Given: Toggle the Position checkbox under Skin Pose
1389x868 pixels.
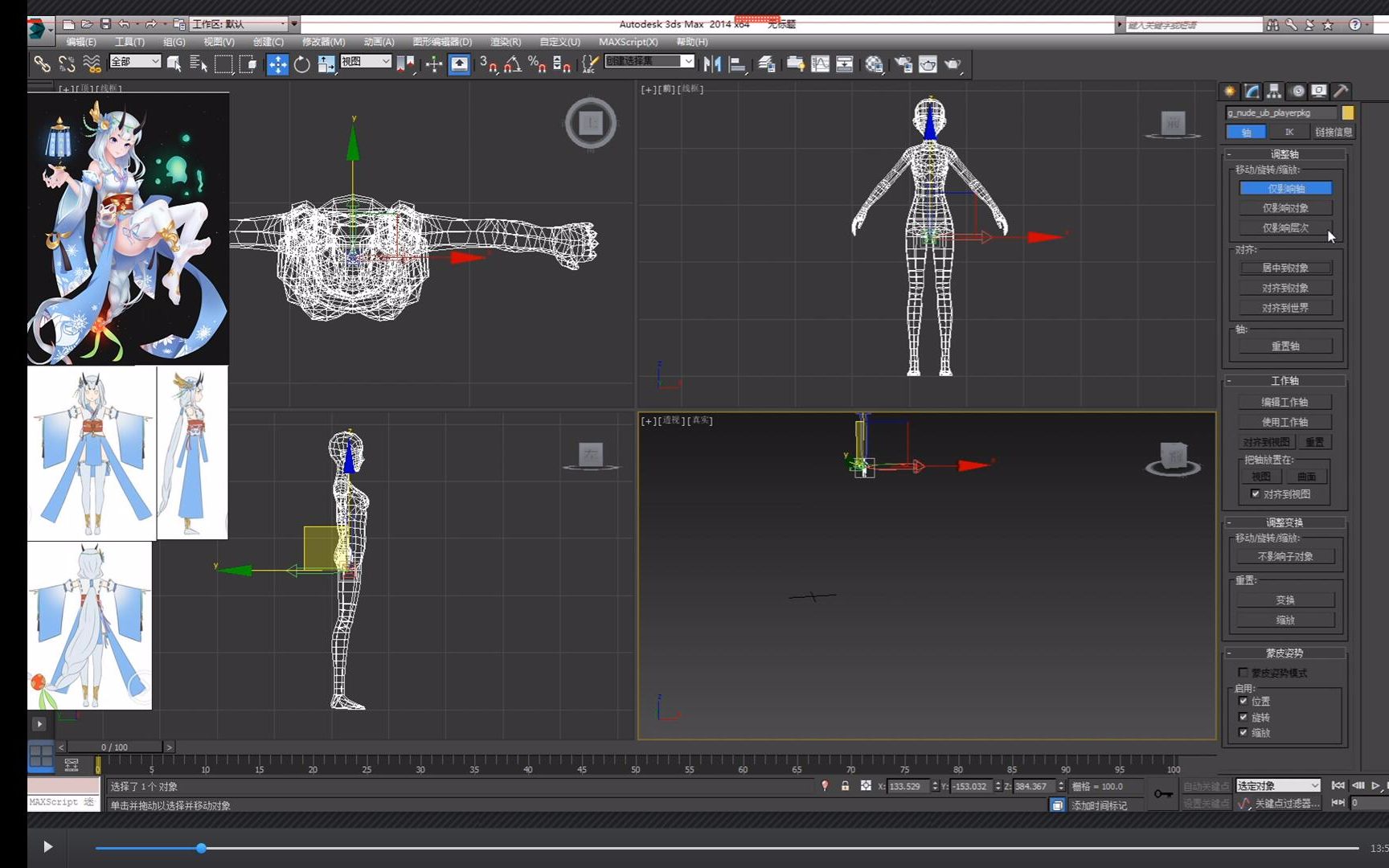Looking at the screenshot, I should pyautogui.click(x=1244, y=701).
